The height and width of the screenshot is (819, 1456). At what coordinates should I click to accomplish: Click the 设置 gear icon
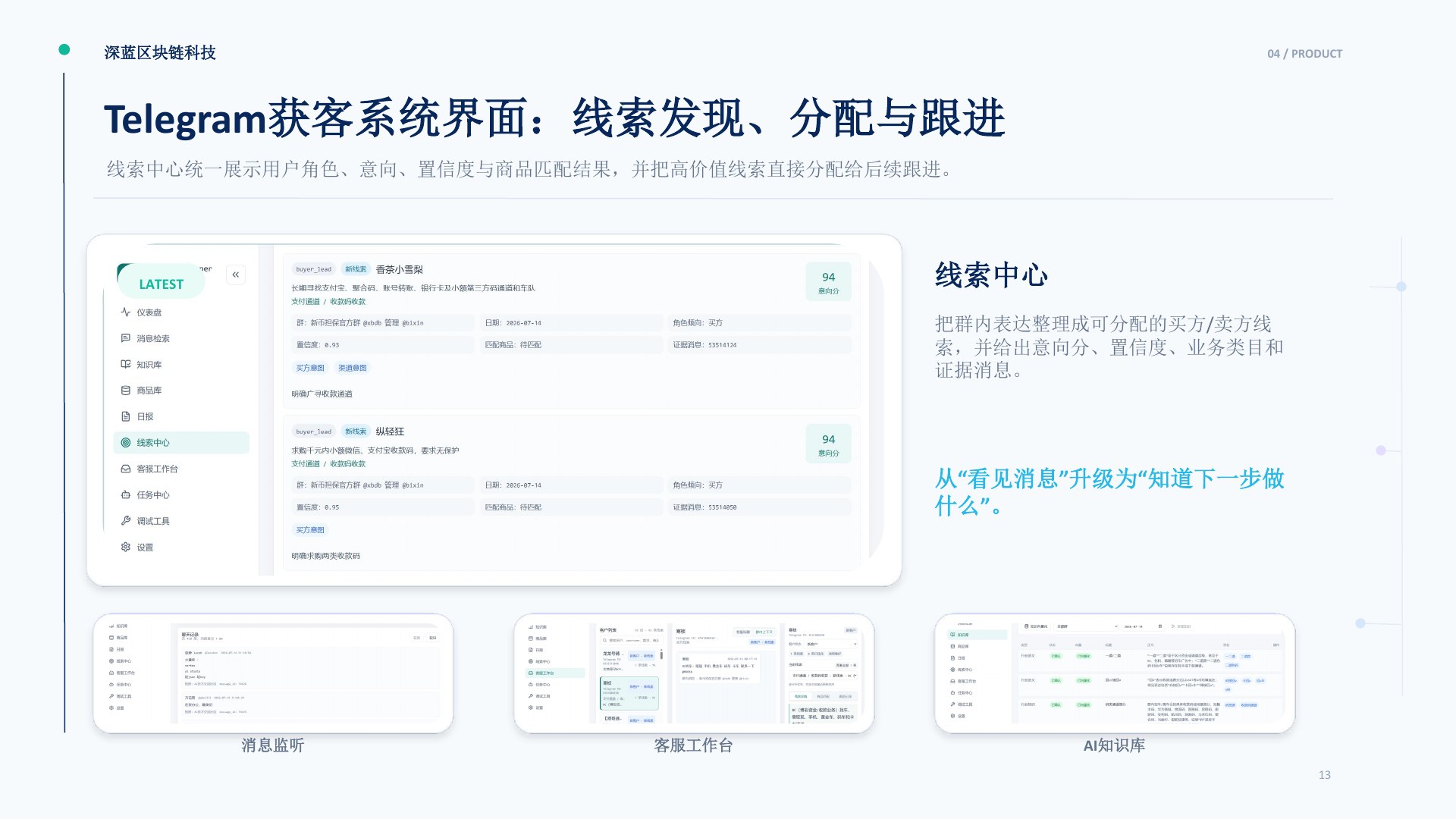coord(126,547)
